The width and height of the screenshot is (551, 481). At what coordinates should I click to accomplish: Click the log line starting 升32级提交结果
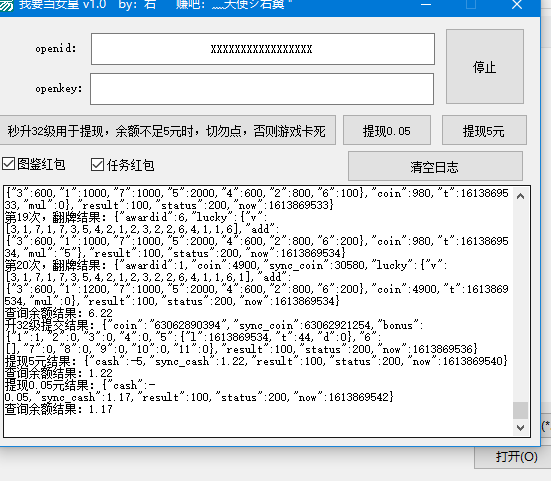pyautogui.click(x=214, y=325)
